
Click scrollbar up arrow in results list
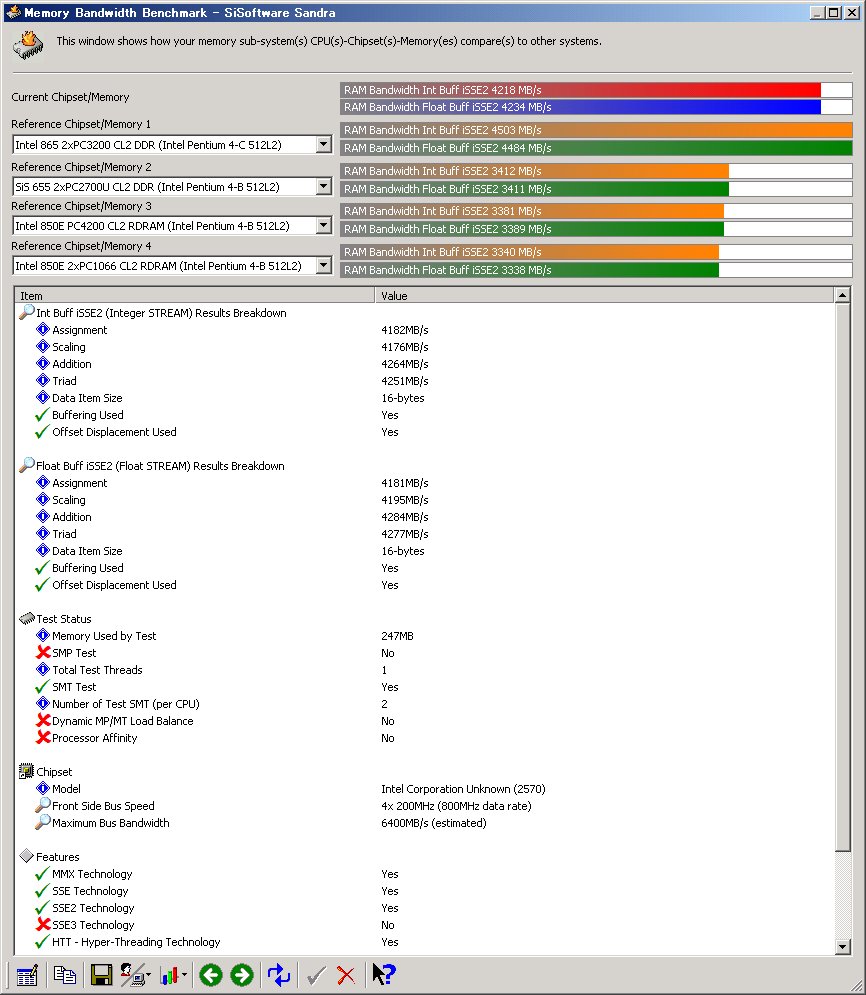click(x=843, y=295)
